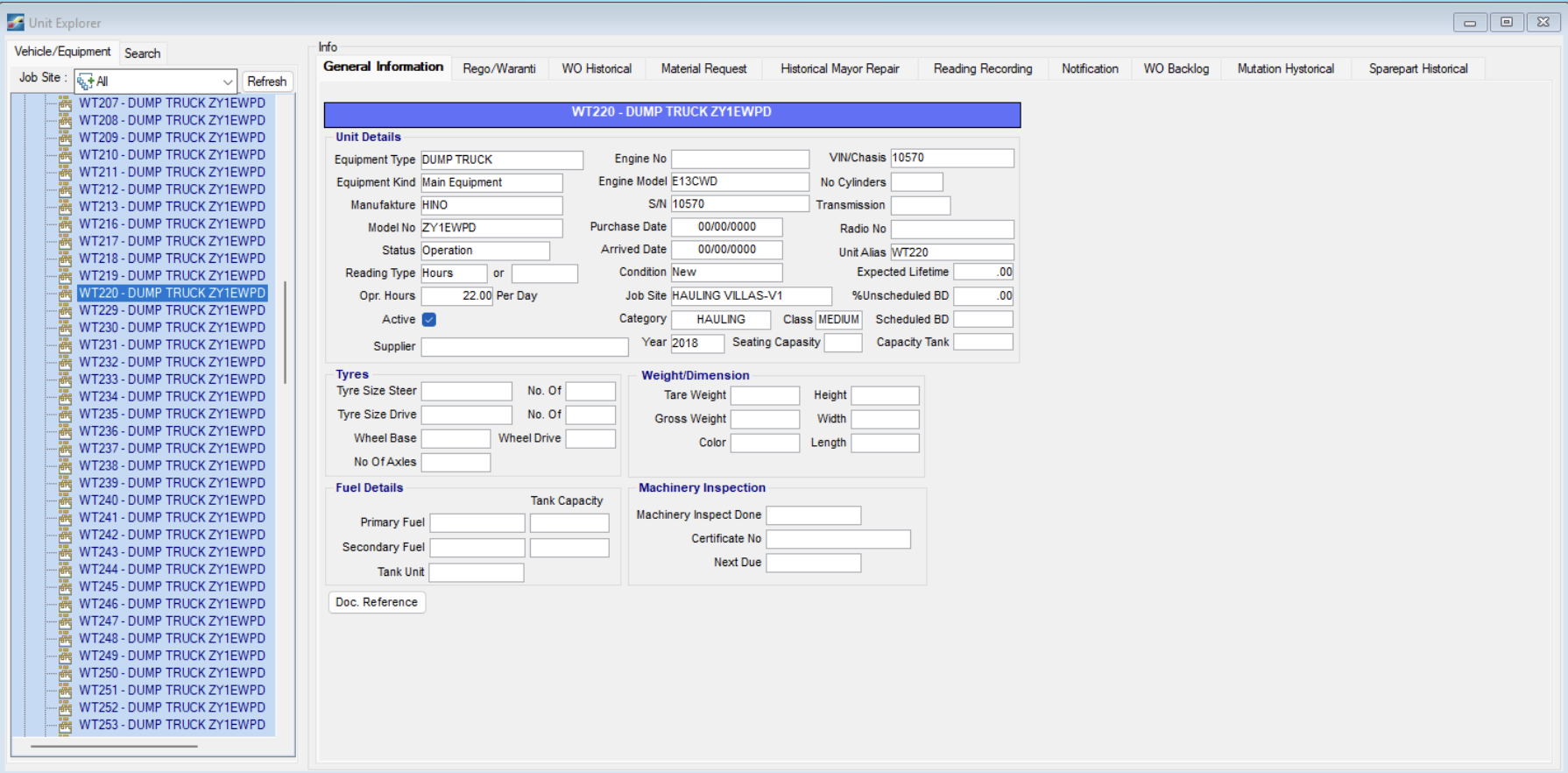Click the icon beside WT244 dump truck
Image resolution: width=1568 pixels, height=773 pixels.
[65, 570]
